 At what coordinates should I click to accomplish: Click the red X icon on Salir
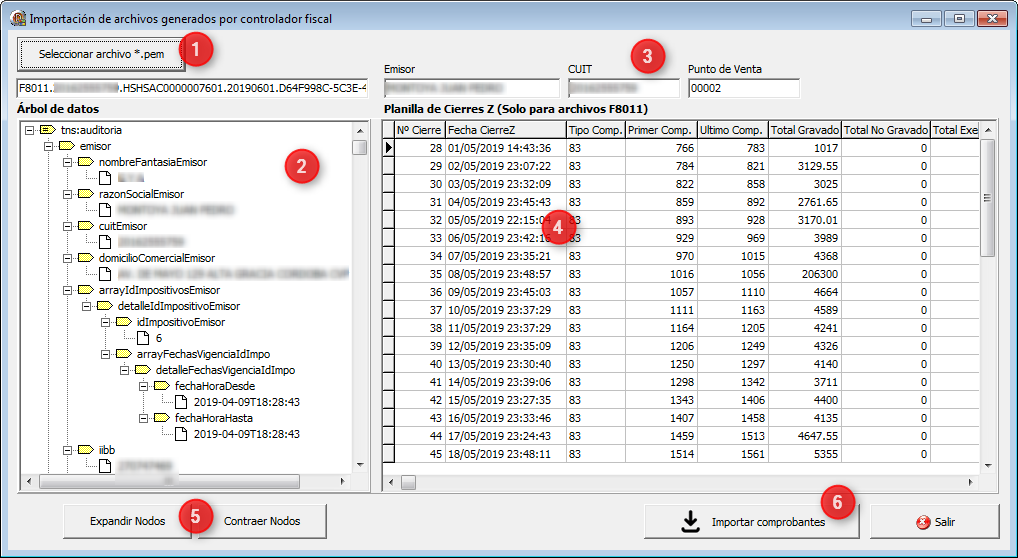pos(923,522)
